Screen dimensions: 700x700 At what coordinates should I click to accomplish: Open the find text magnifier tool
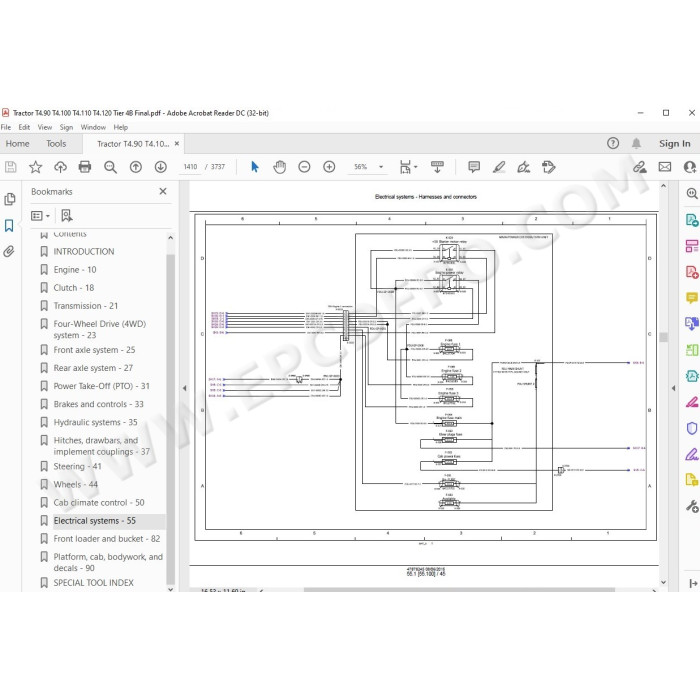110,167
